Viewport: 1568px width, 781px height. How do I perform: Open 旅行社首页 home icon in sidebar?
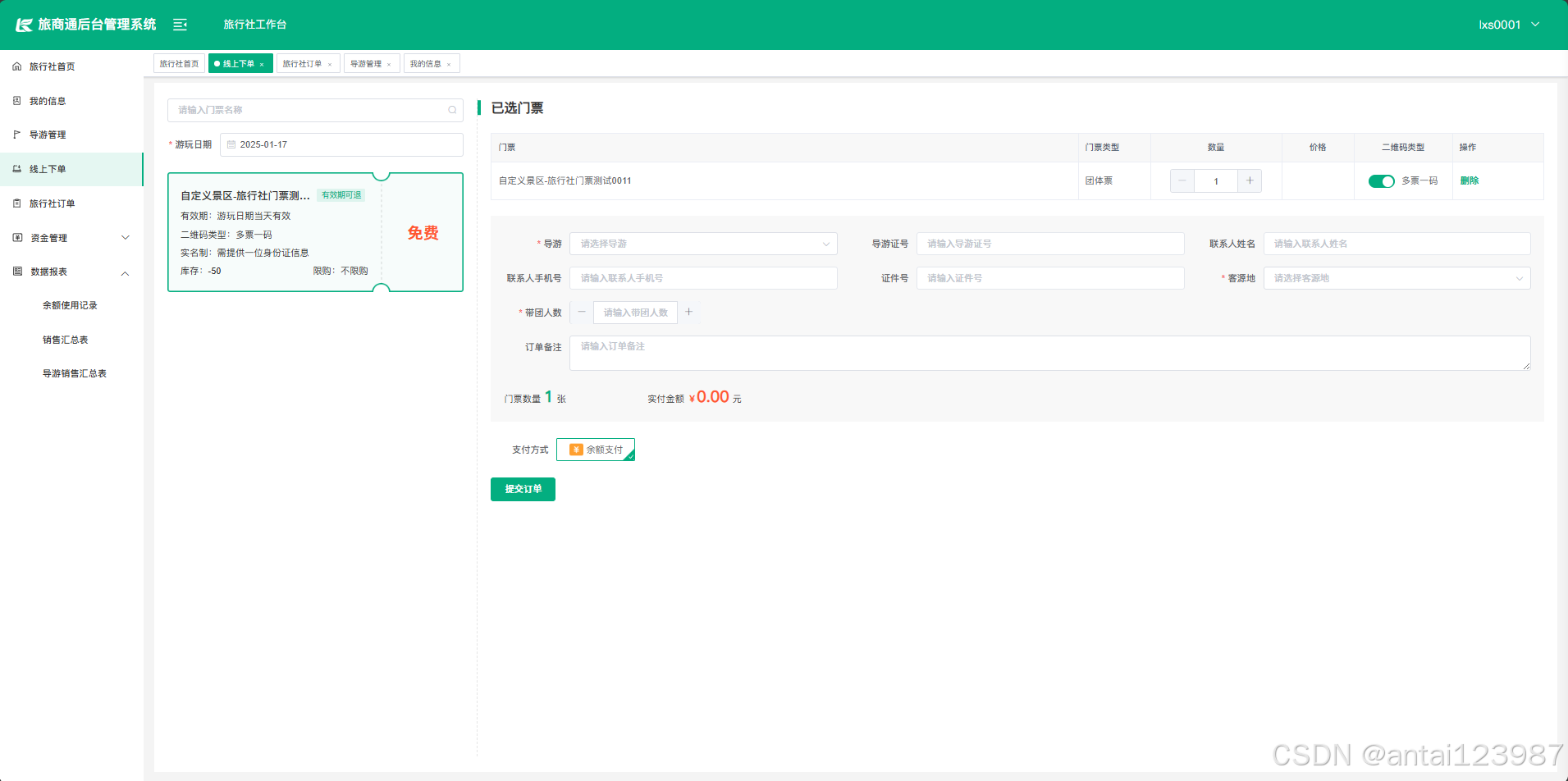17,66
